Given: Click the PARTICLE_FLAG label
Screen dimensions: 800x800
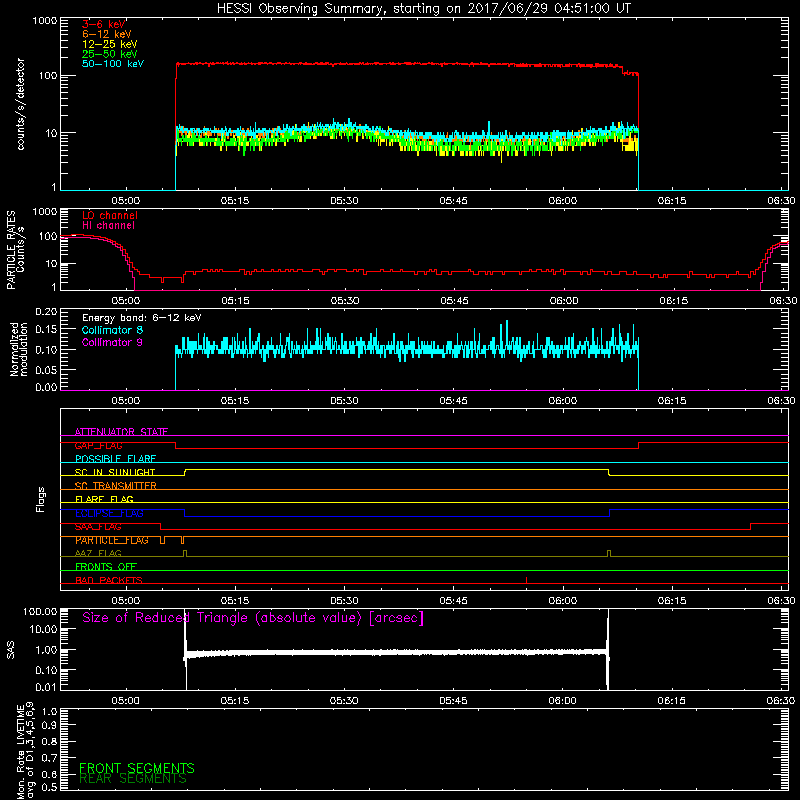Looking at the screenshot, I should click(x=112, y=540).
